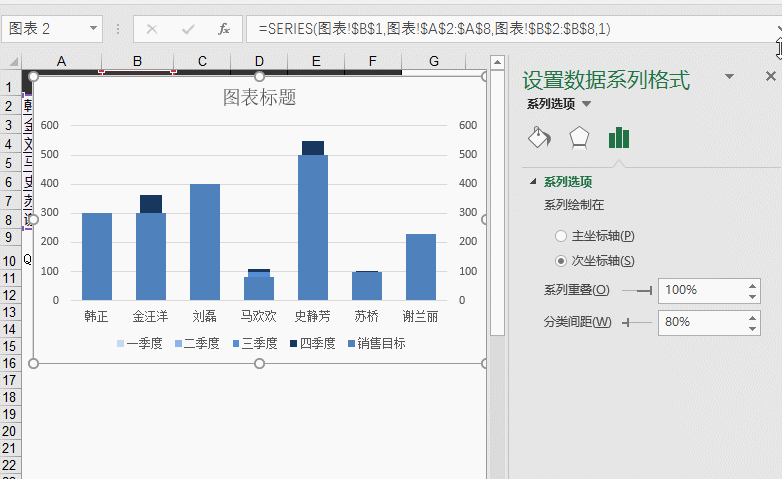This screenshot has height=479, width=782.
Task: Open the 系列选项 dropdown under pane title
Action: (x=586, y=104)
